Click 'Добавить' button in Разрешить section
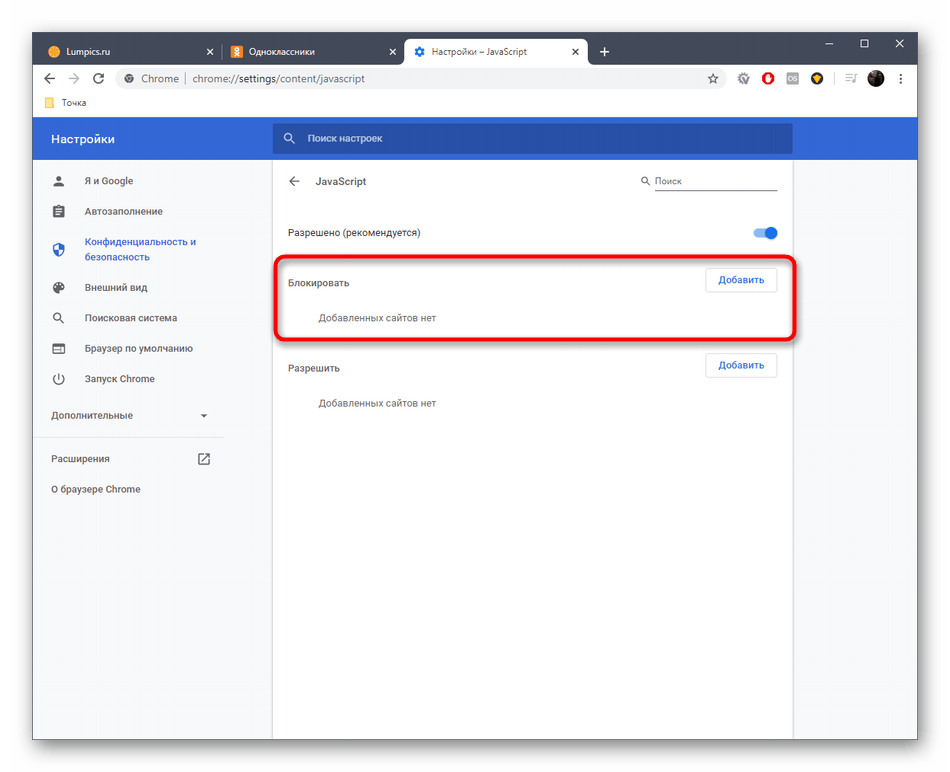The height and width of the screenshot is (772, 950). [740, 366]
